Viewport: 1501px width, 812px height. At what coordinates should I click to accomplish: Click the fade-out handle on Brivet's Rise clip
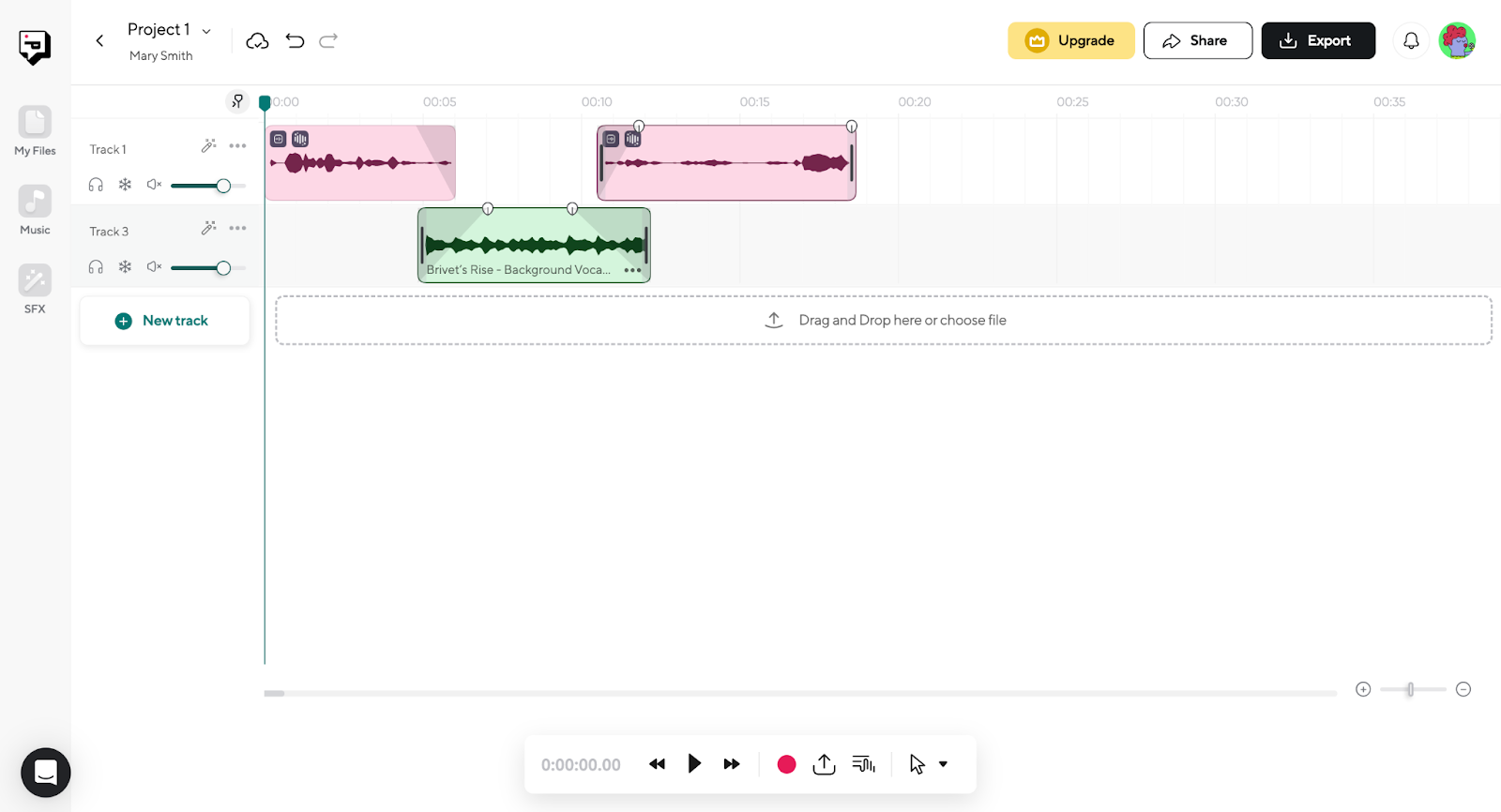(572, 209)
